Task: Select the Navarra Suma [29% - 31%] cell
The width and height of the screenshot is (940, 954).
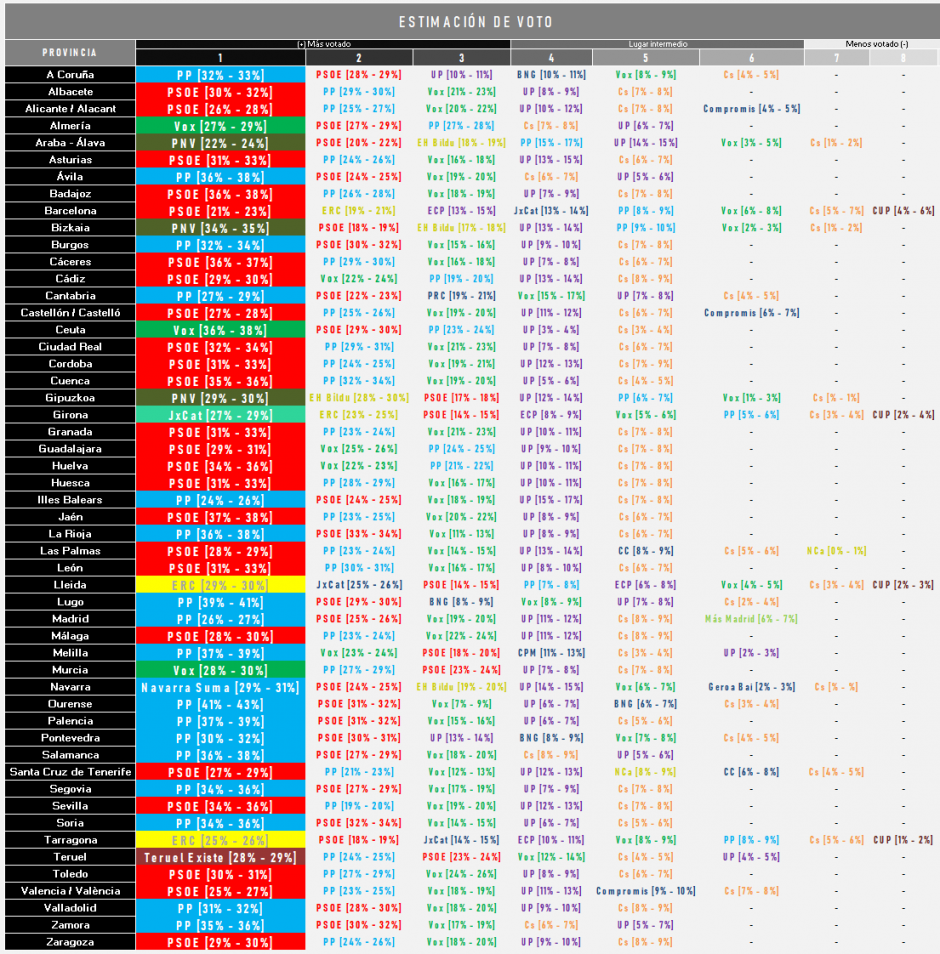Action: [220, 688]
